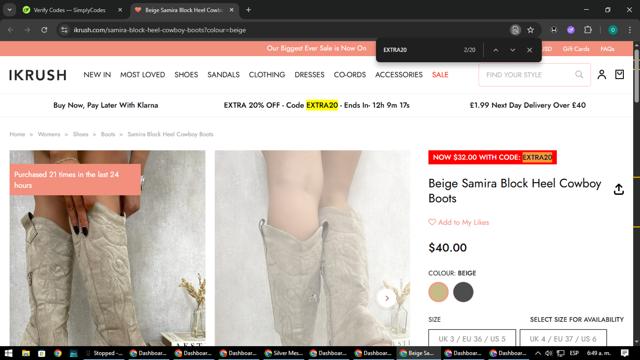640x360 pixels.
Task: Bookmark page with star icon
Action: (x=530, y=30)
